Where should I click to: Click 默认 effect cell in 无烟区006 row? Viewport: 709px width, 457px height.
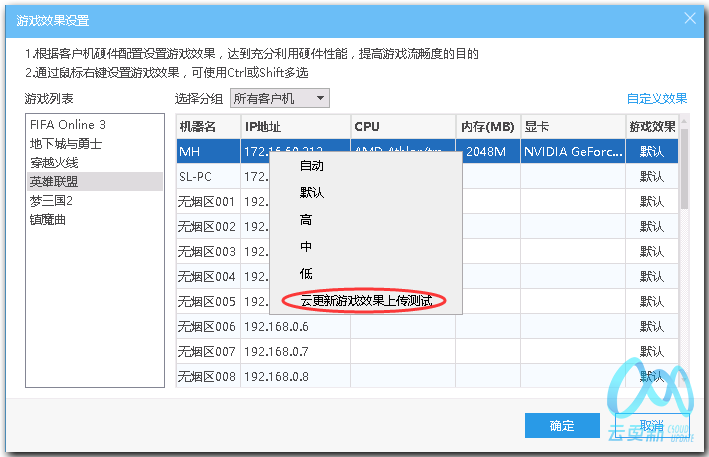[652, 326]
